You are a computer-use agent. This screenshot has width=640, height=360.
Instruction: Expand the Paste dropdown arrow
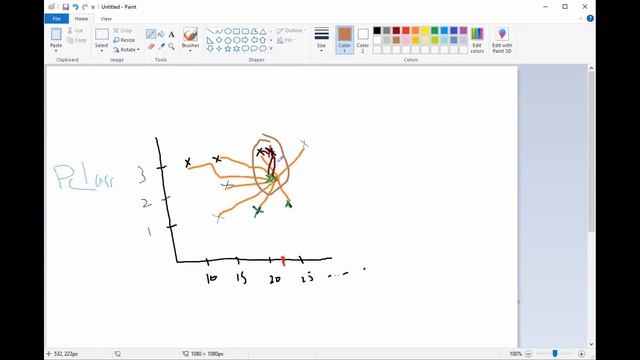(56, 51)
